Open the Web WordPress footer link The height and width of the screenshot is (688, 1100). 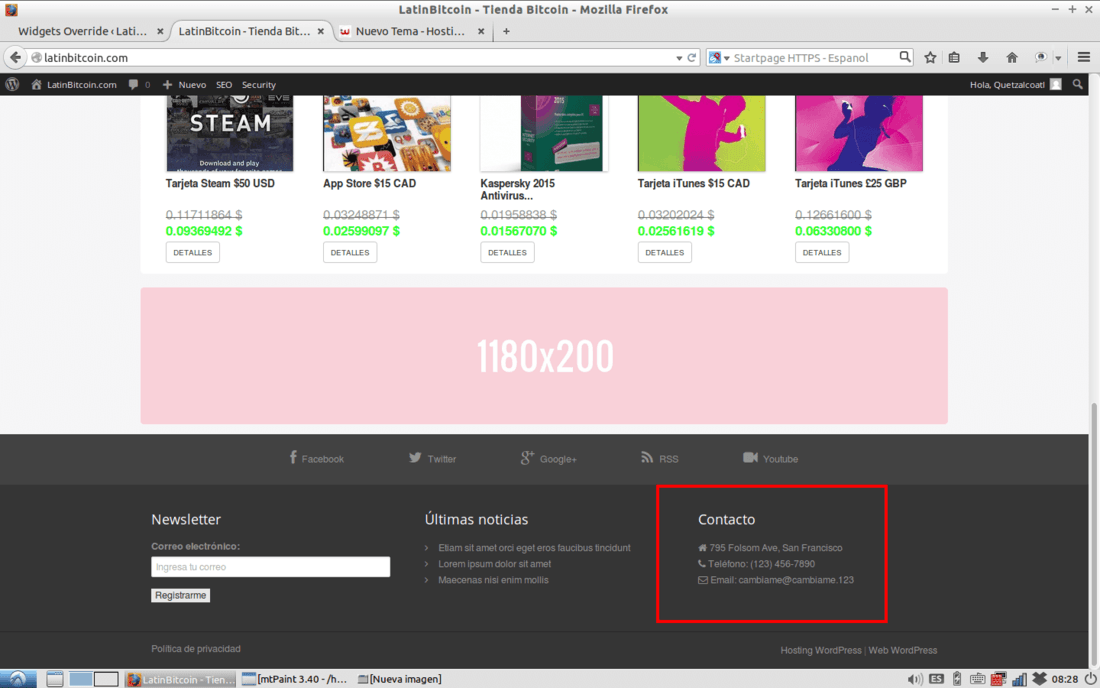point(903,650)
